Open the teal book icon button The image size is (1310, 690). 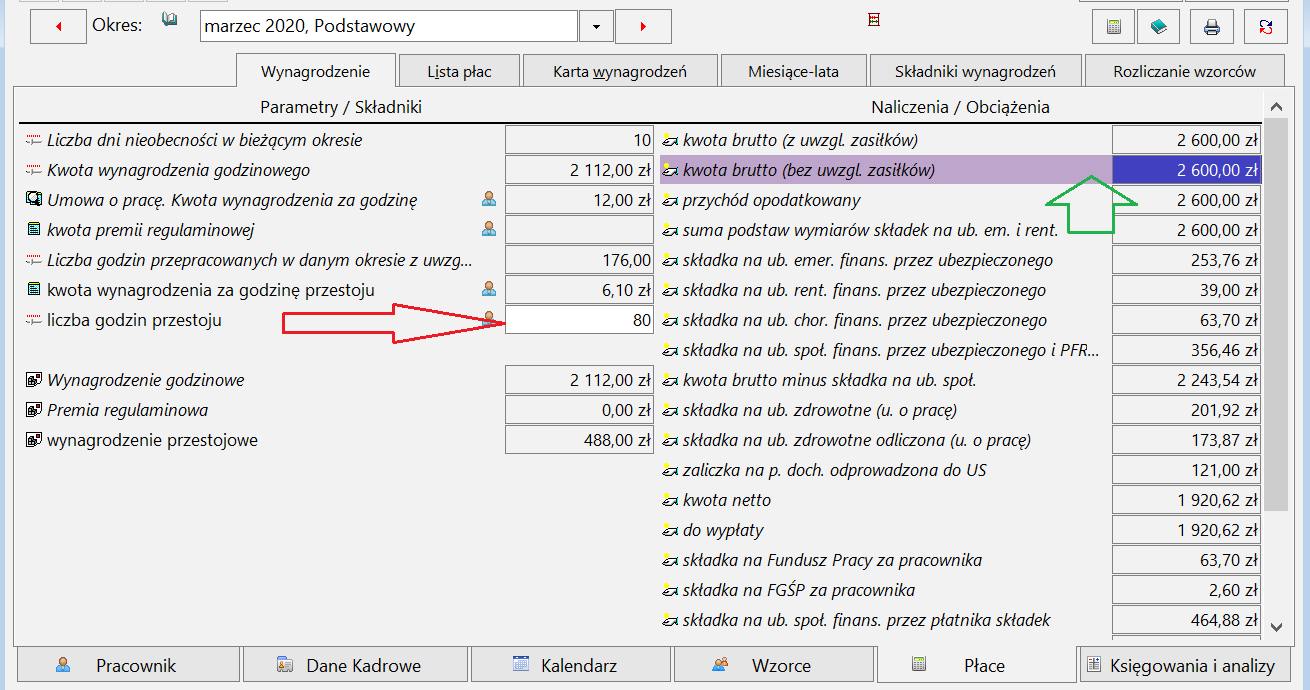tap(1158, 27)
